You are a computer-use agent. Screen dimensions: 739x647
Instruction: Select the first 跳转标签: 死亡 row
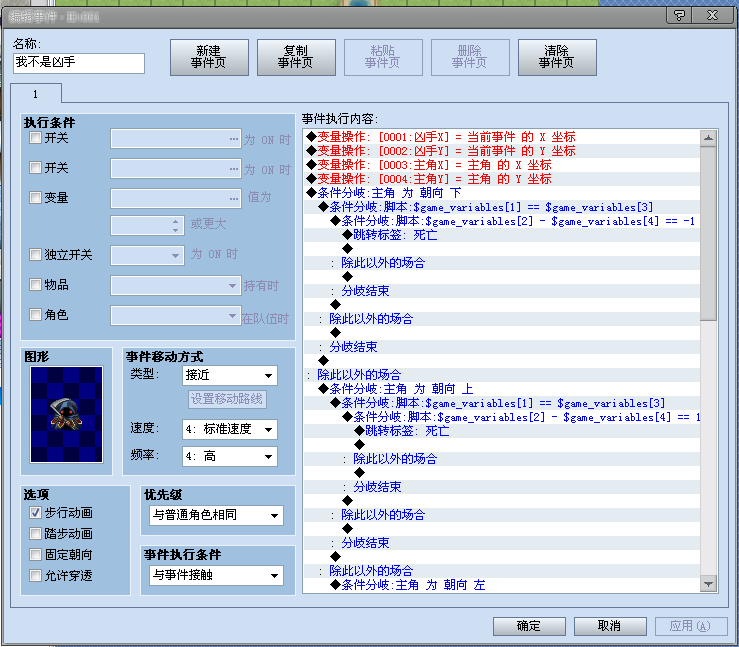tap(501, 235)
